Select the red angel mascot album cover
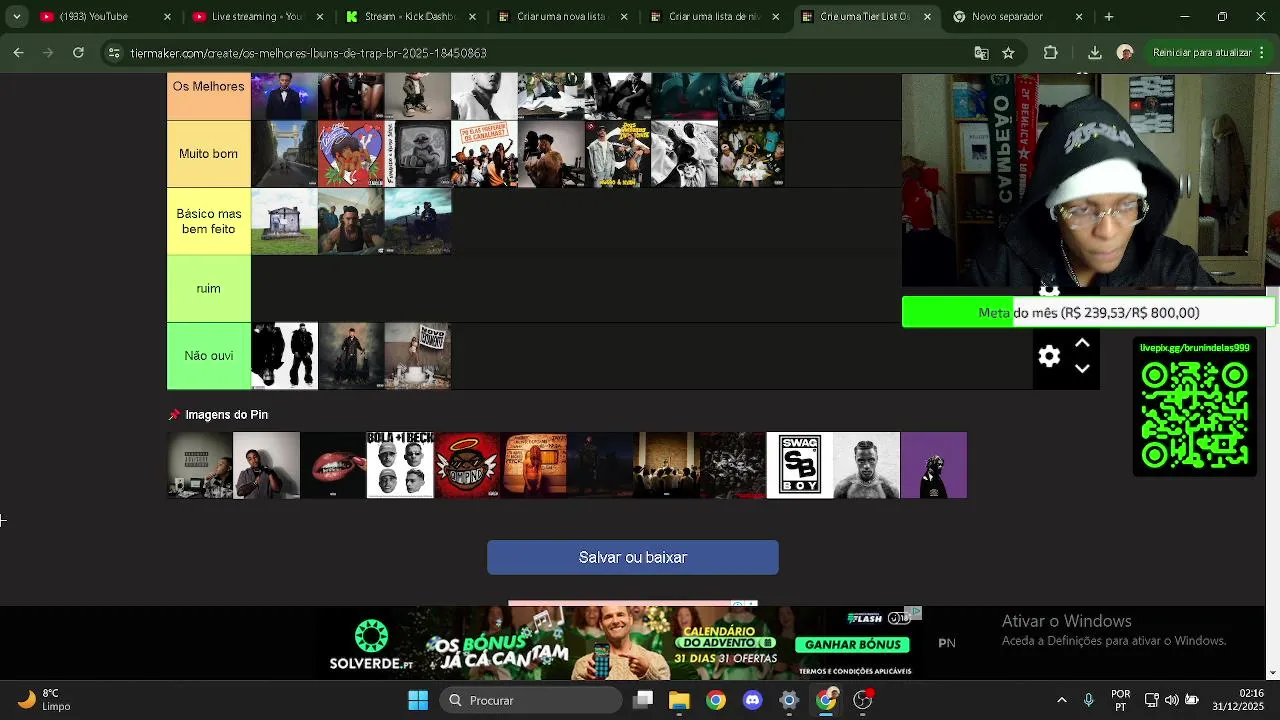 467,465
